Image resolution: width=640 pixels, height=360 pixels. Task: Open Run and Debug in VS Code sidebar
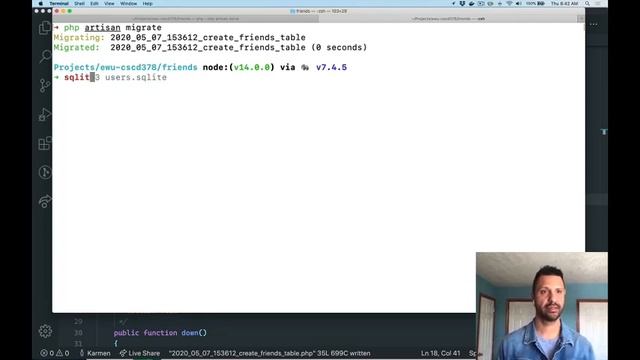point(44,114)
